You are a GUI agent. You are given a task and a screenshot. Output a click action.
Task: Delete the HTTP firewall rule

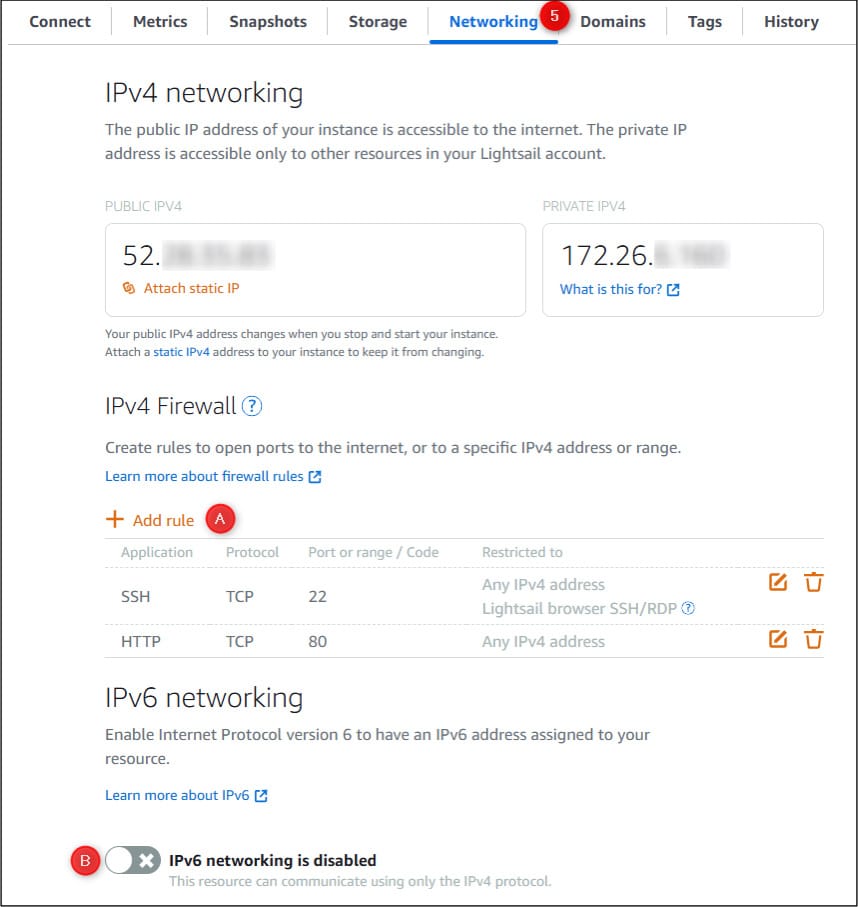(x=813, y=638)
